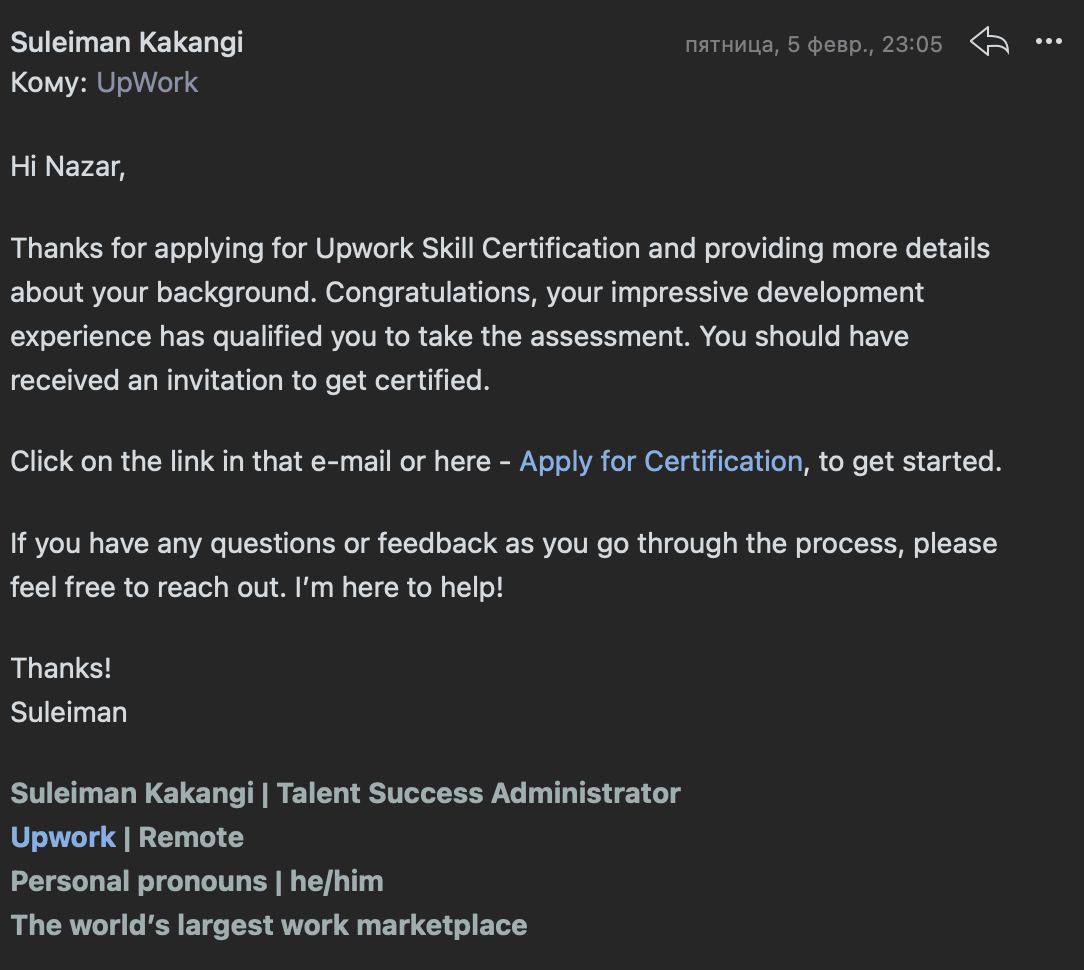Click the paragraph If you have any questions
Viewport: 1084px width, 970px height.
pyautogui.click(x=504, y=565)
